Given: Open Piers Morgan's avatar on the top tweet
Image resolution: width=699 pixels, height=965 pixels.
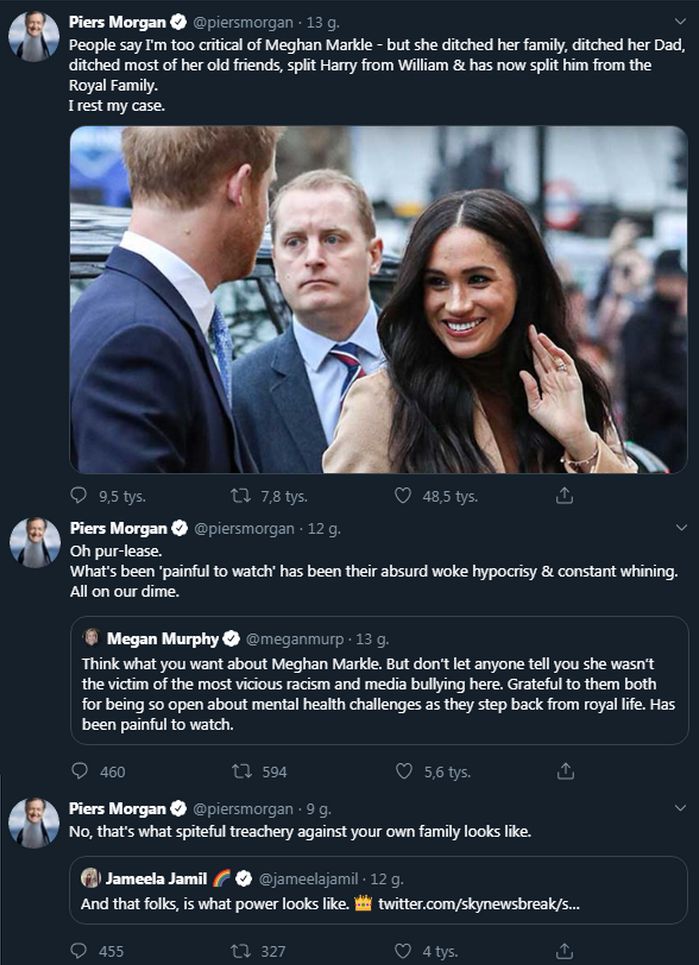Looking at the screenshot, I should coord(34,36).
